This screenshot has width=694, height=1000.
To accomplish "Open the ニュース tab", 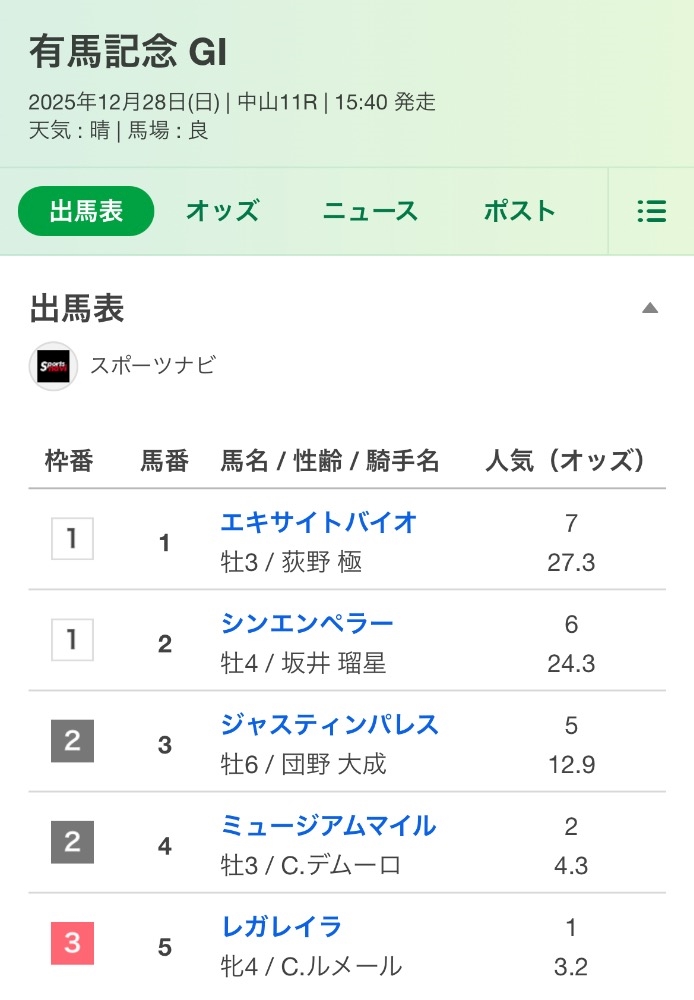I will (x=370, y=212).
